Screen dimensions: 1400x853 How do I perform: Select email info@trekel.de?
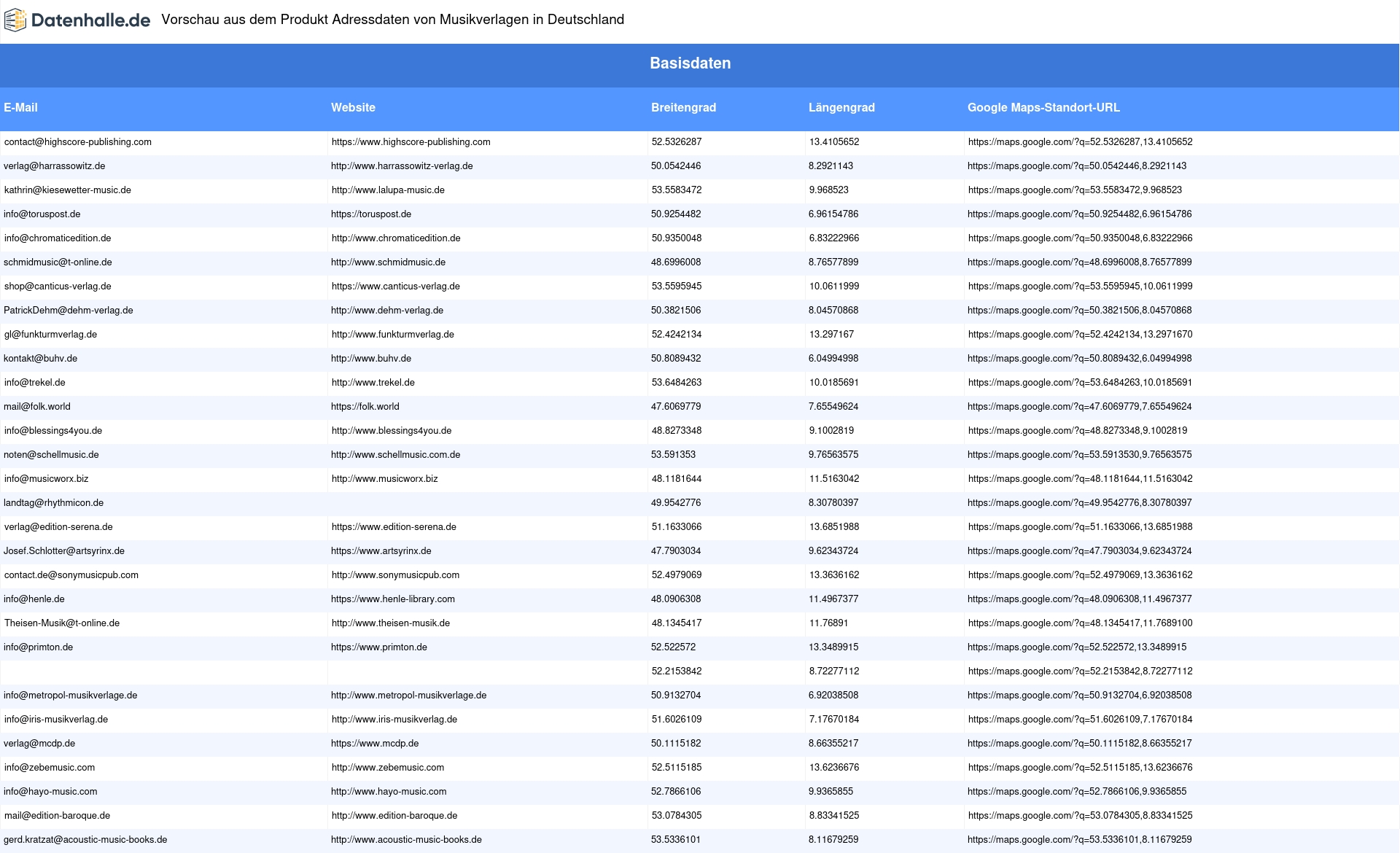click(35, 383)
